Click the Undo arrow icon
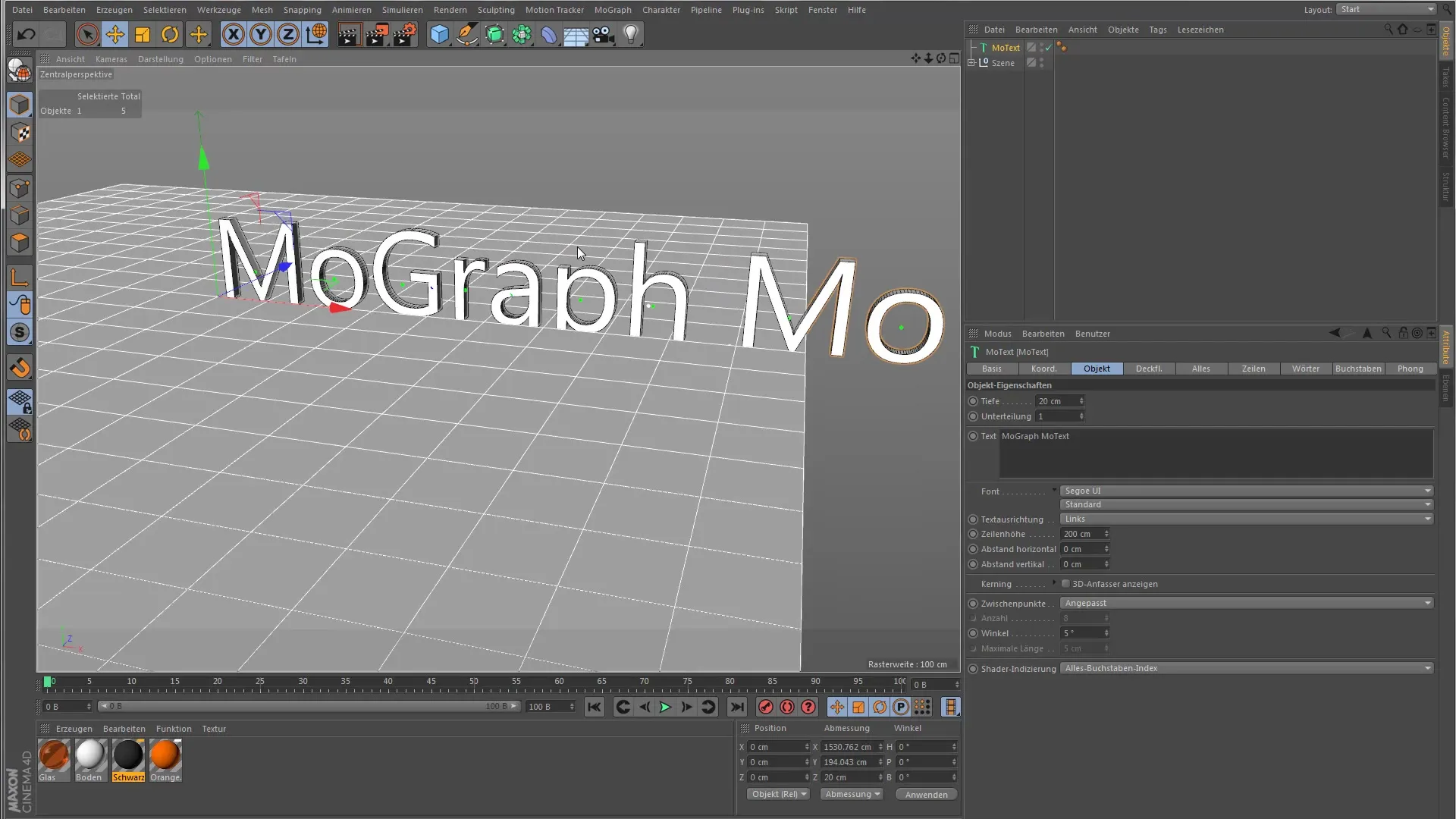 click(x=27, y=34)
